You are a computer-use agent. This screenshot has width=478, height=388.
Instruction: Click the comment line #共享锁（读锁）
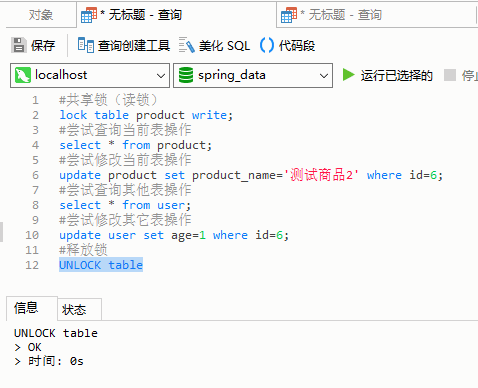[108, 100]
